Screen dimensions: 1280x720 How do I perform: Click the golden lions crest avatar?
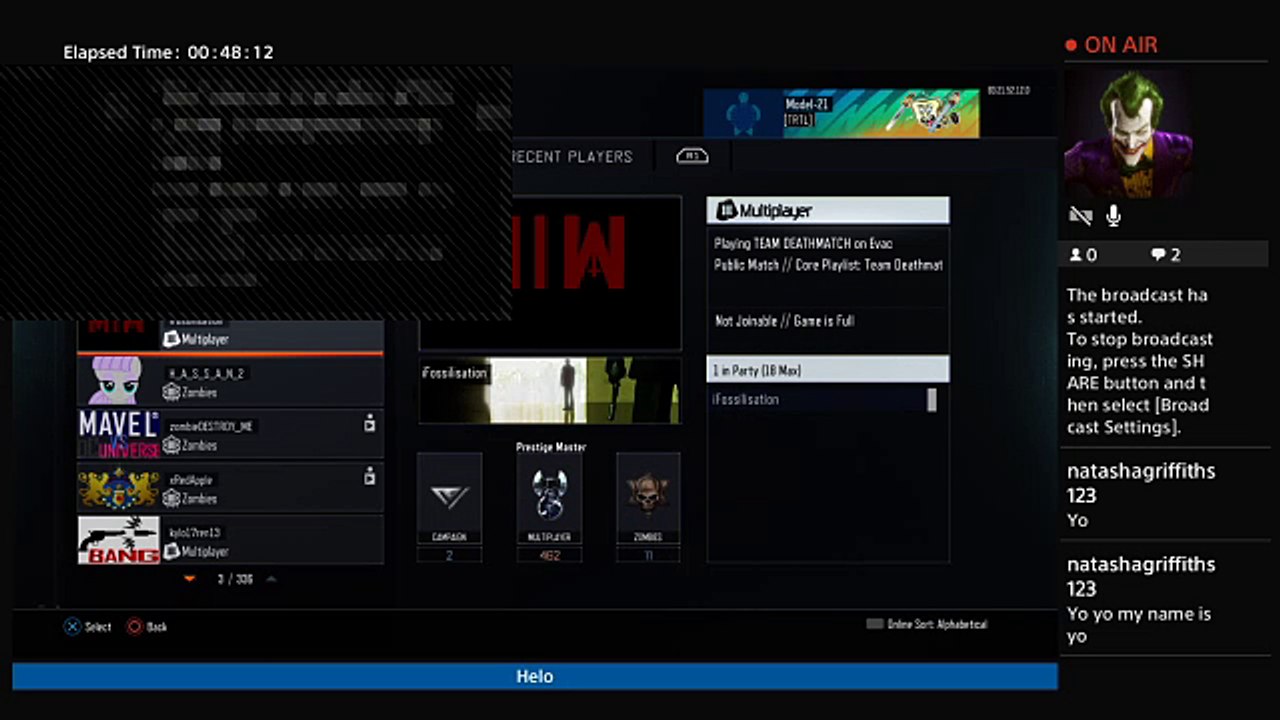119,488
